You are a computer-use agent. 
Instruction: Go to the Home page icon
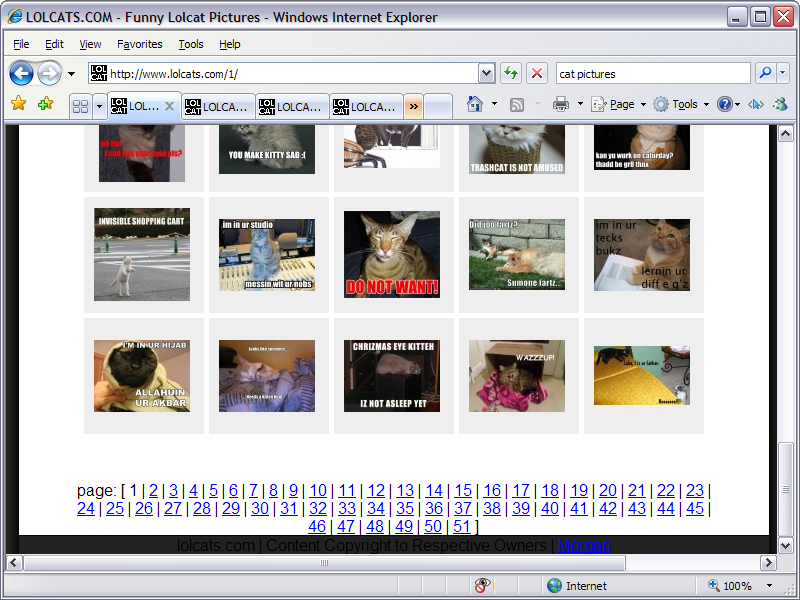[475, 104]
